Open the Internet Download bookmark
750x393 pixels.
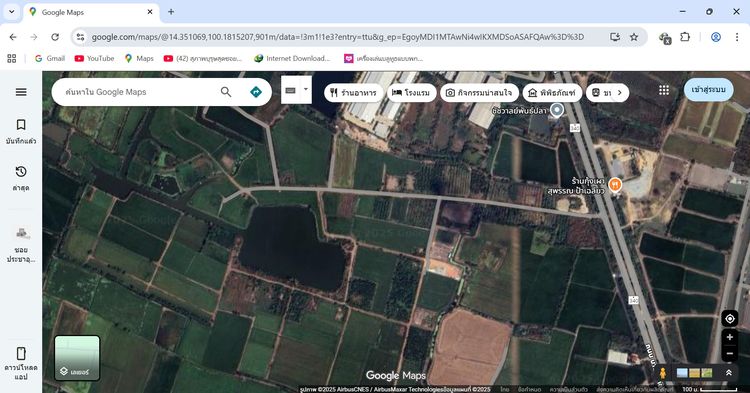[292, 58]
